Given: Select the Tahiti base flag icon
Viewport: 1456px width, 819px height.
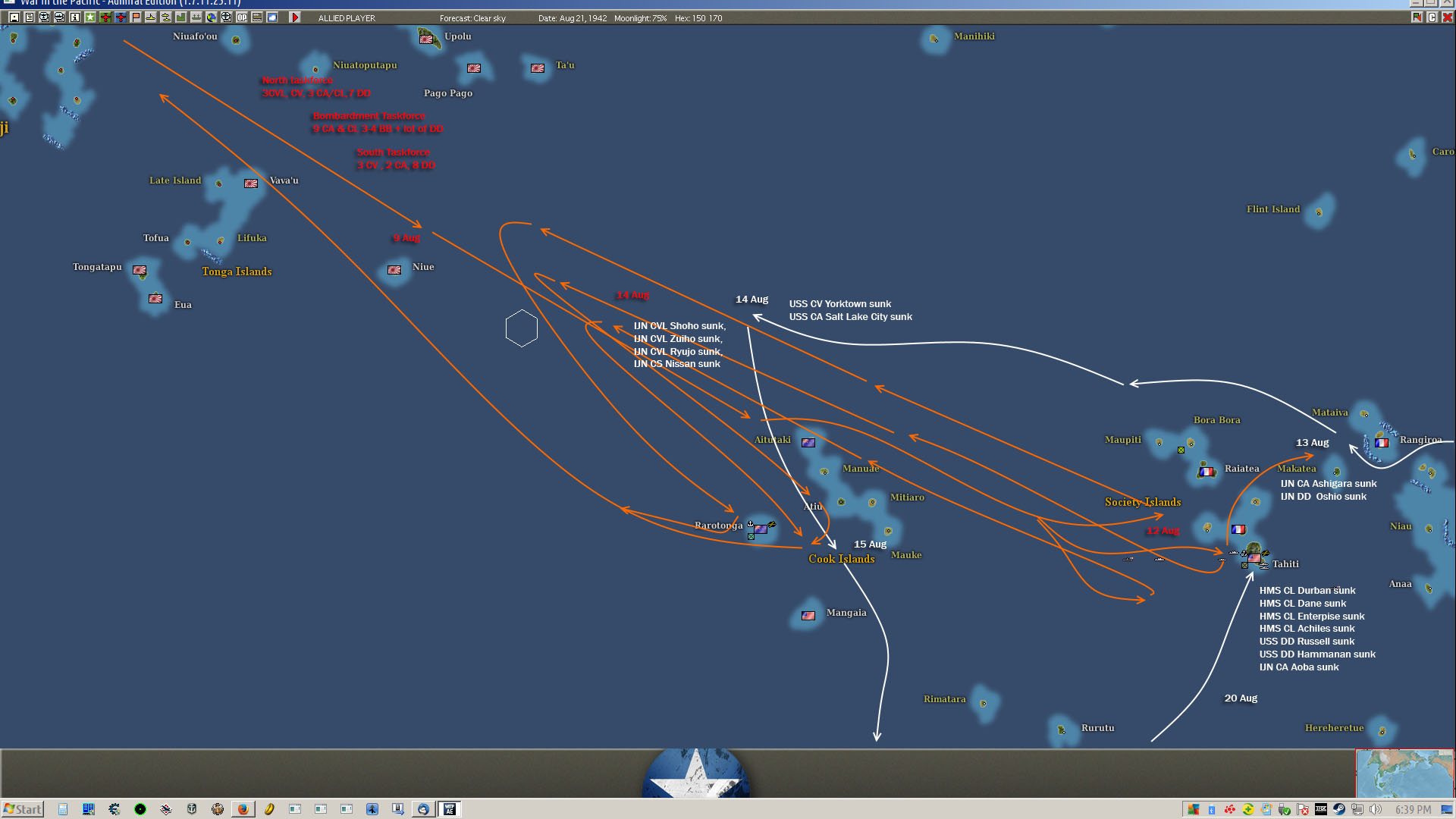Looking at the screenshot, I should click(1254, 558).
